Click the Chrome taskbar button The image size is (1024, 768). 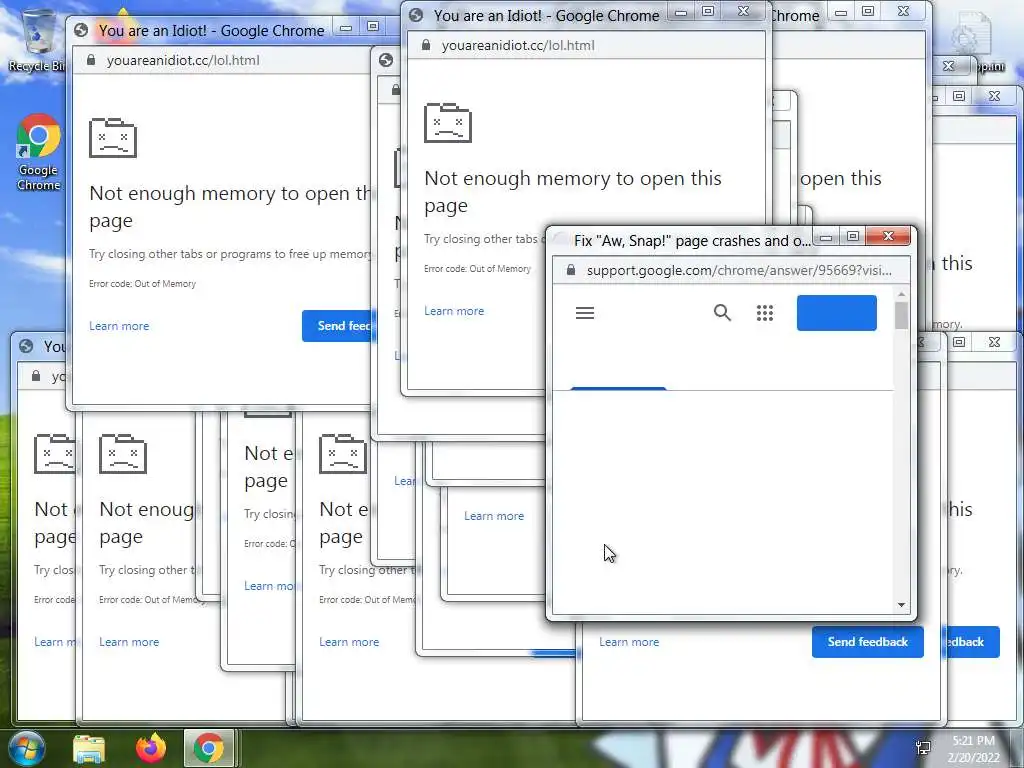[208, 748]
